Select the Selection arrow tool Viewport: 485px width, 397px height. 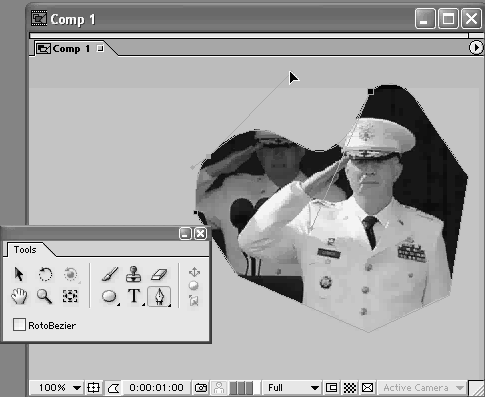19,274
